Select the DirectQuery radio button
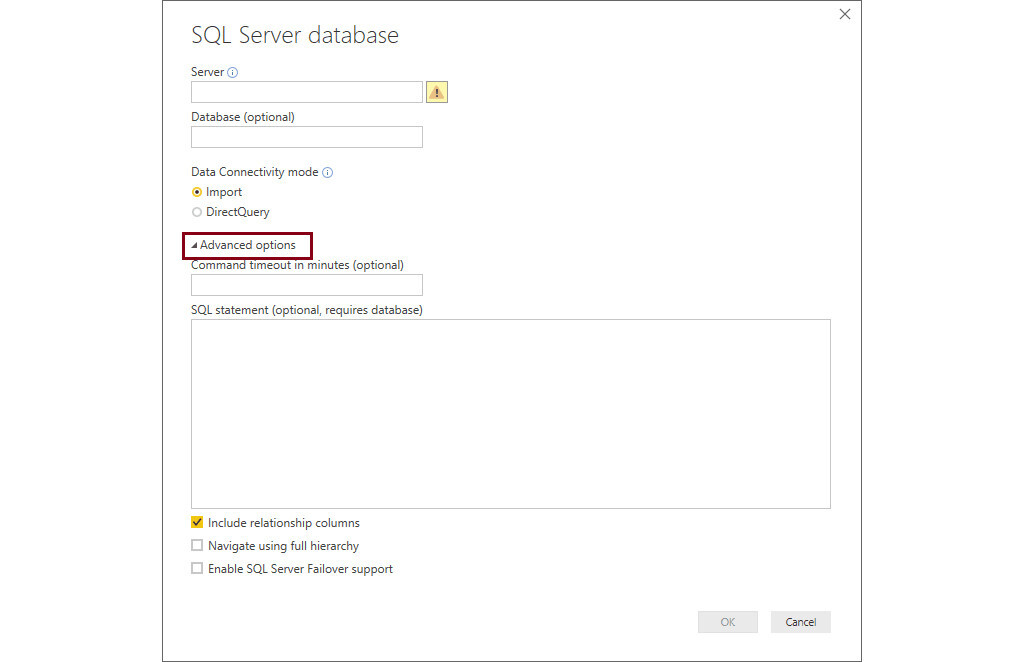Image resolution: width=1024 pixels, height=662 pixels. (x=196, y=211)
